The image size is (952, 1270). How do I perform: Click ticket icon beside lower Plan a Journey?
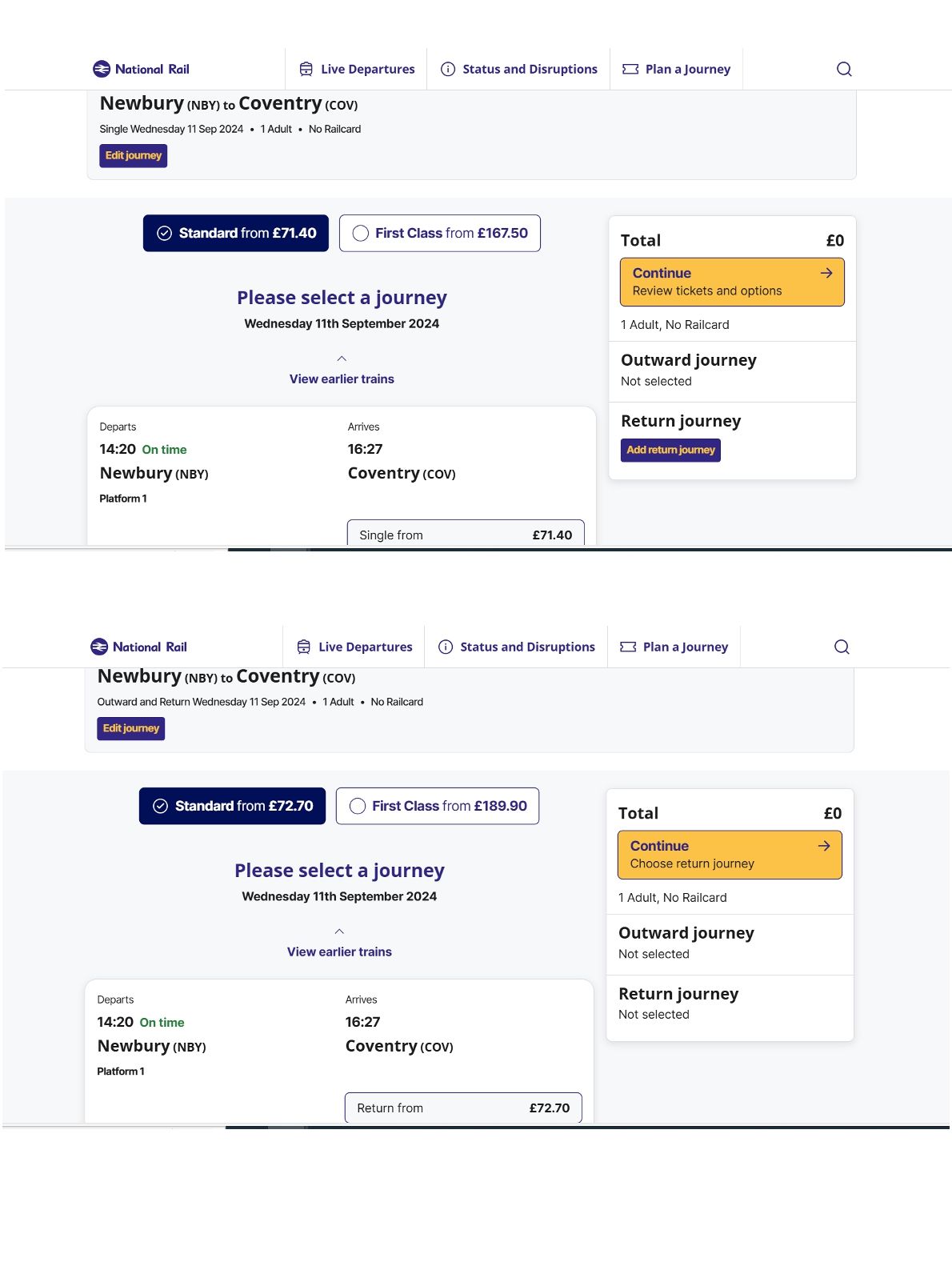pyautogui.click(x=628, y=647)
